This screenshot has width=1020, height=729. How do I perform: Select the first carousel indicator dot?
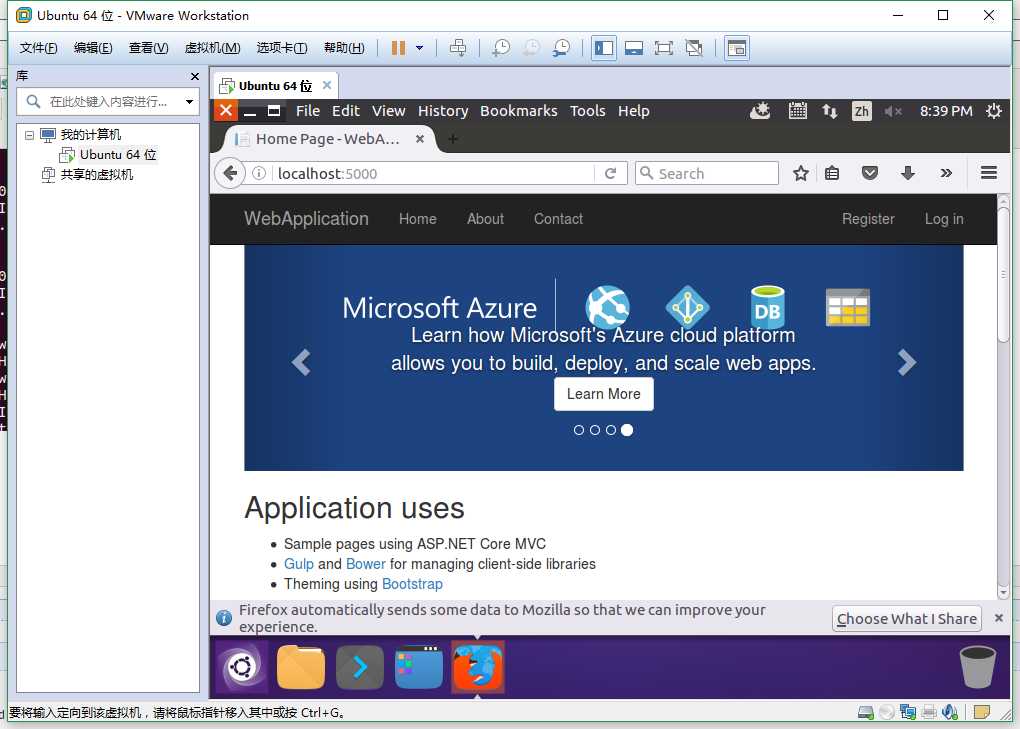579,430
